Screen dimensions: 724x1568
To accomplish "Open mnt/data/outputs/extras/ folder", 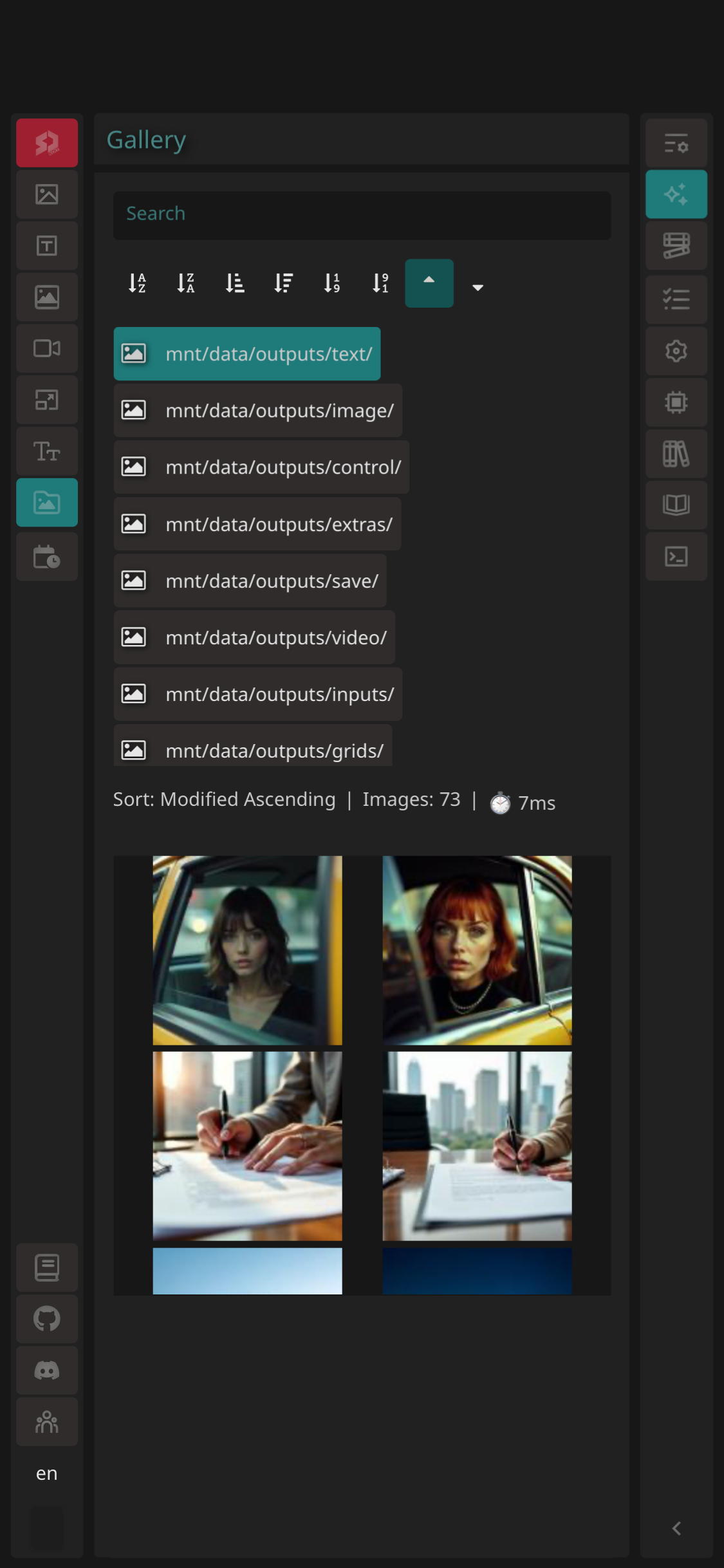I will coord(257,525).
